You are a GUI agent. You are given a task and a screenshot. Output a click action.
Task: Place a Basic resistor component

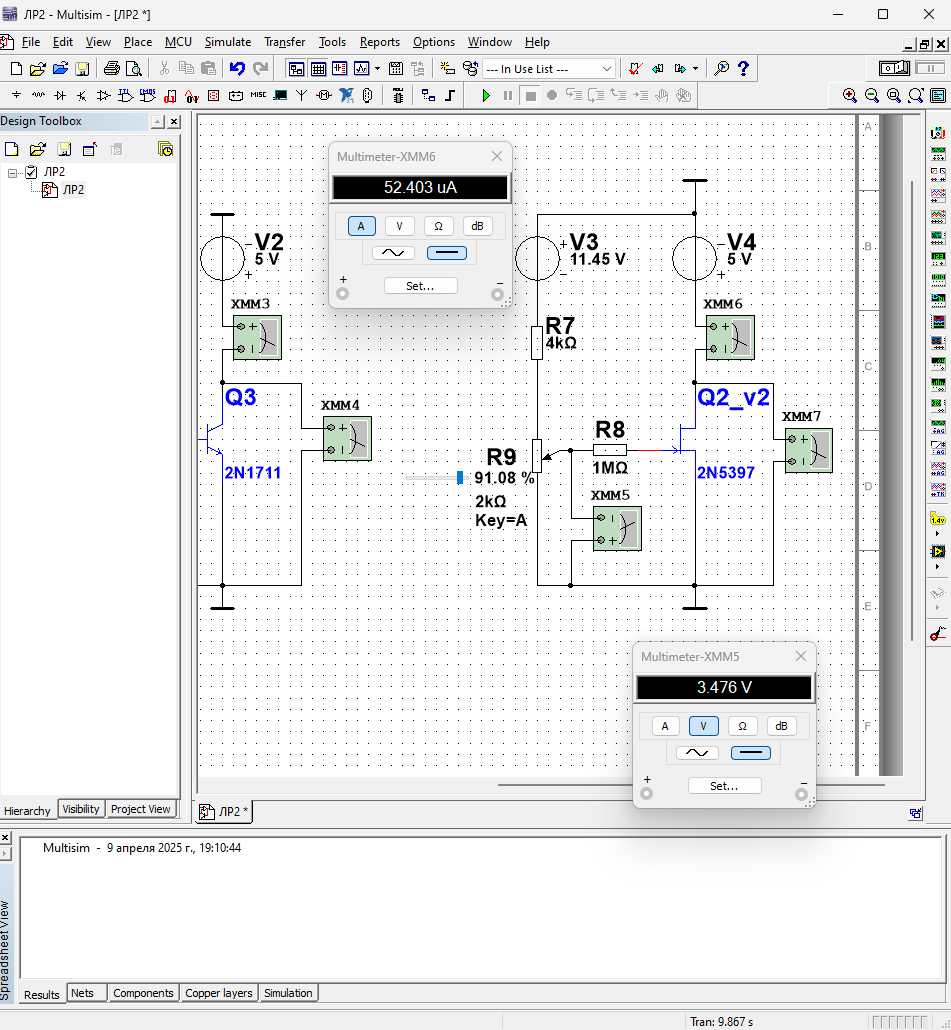(x=39, y=96)
